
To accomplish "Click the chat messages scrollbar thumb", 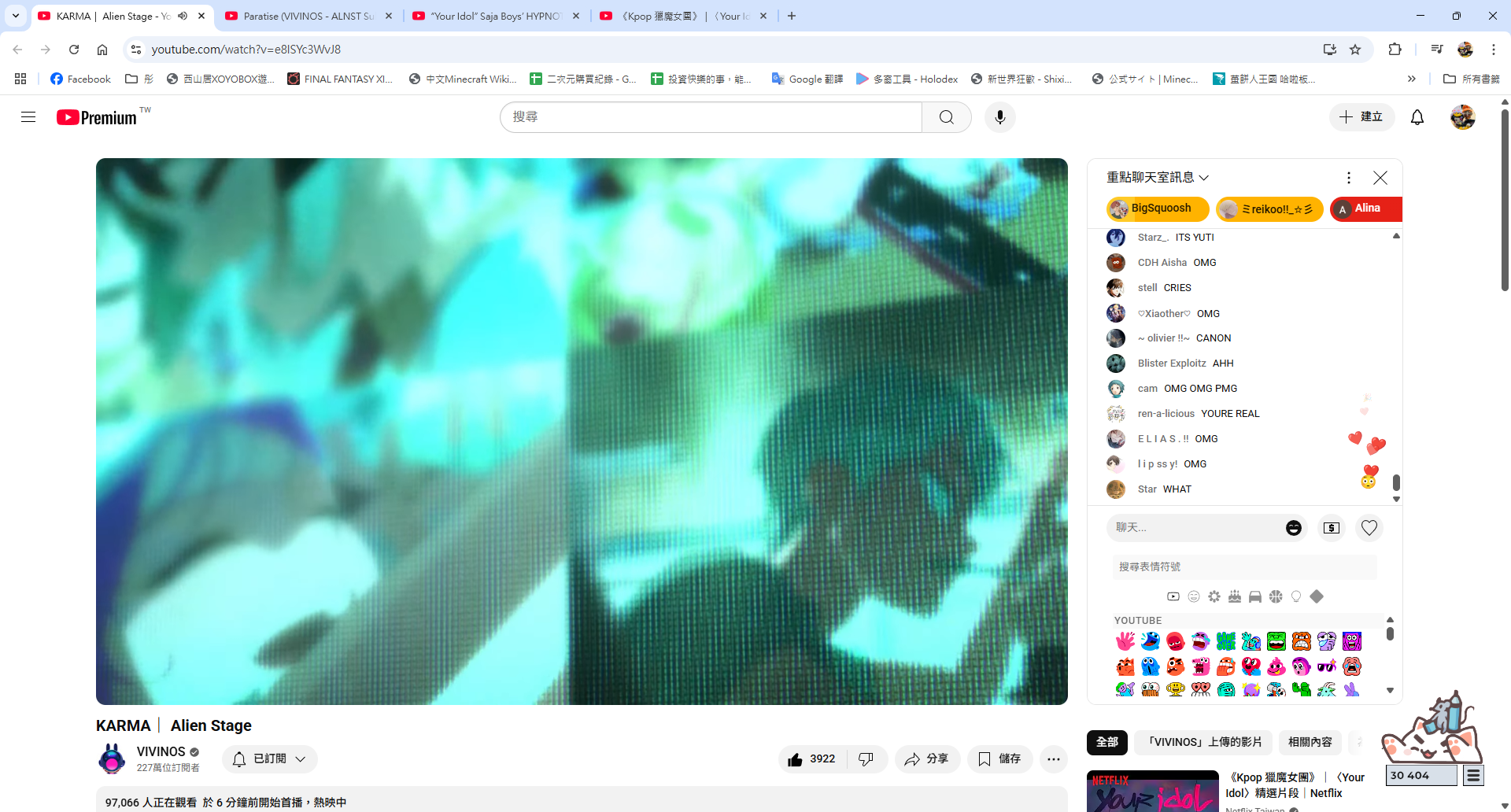I will [1396, 482].
